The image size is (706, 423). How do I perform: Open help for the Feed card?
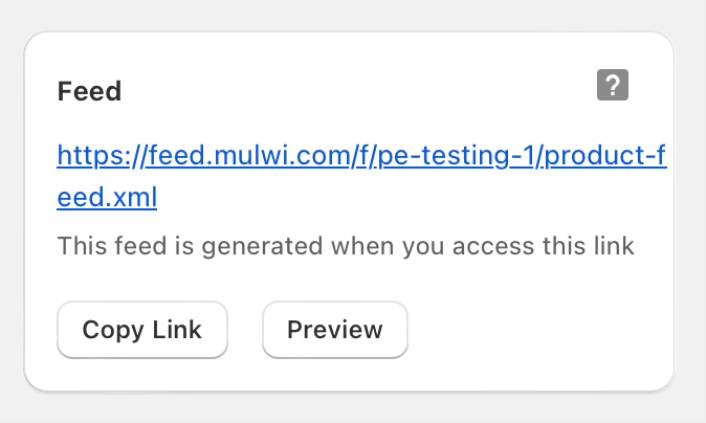[x=612, y=86]
